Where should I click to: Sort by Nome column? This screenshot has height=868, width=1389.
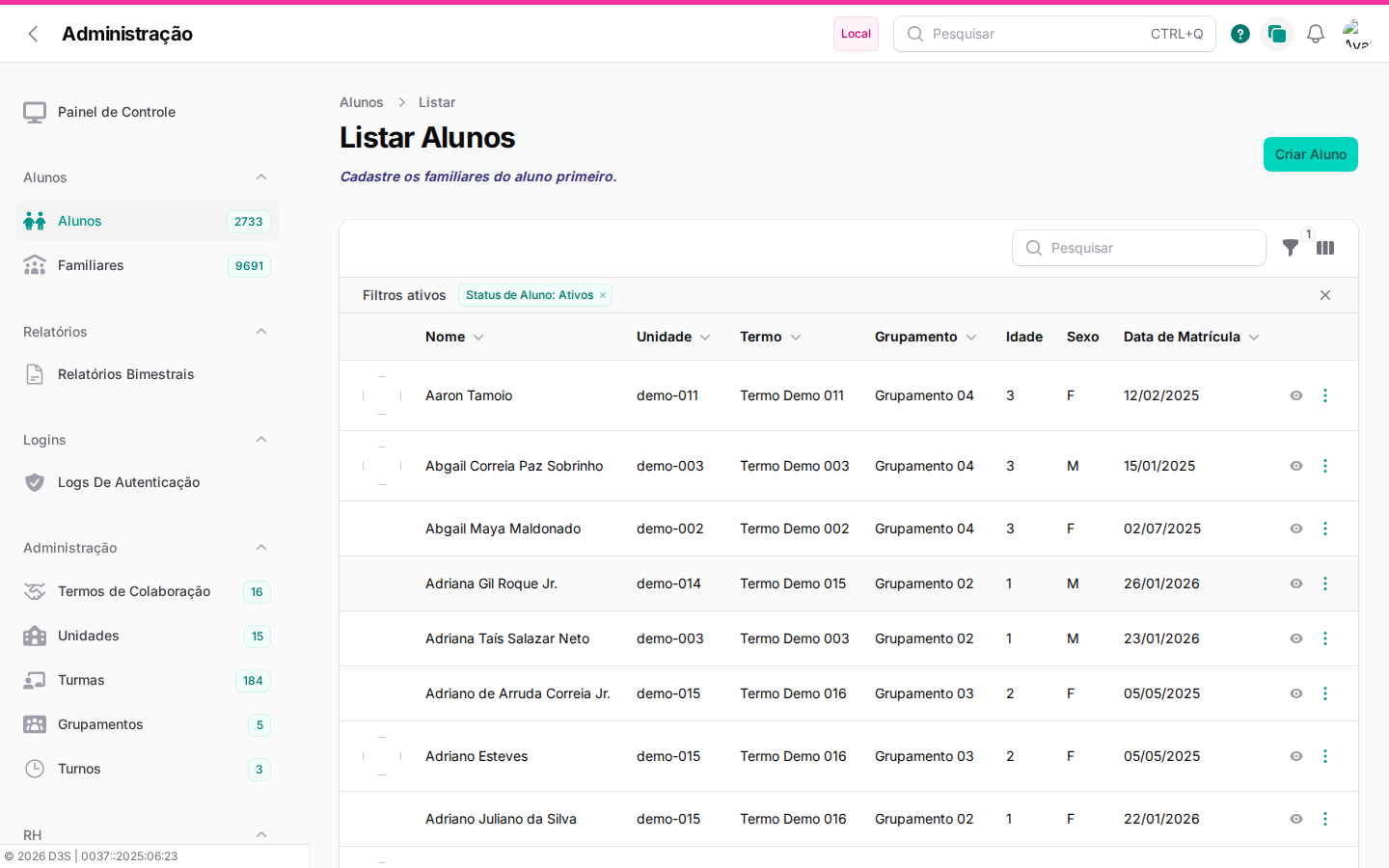[454, 337]
